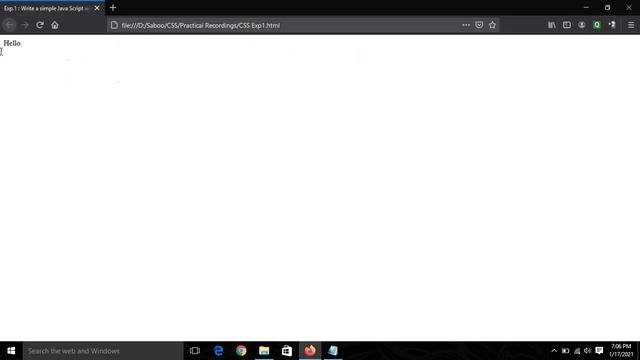Open the page actions three-dots menu
Image resolution: width=640 pixels, height=360 pixels.
coord(466,25)
